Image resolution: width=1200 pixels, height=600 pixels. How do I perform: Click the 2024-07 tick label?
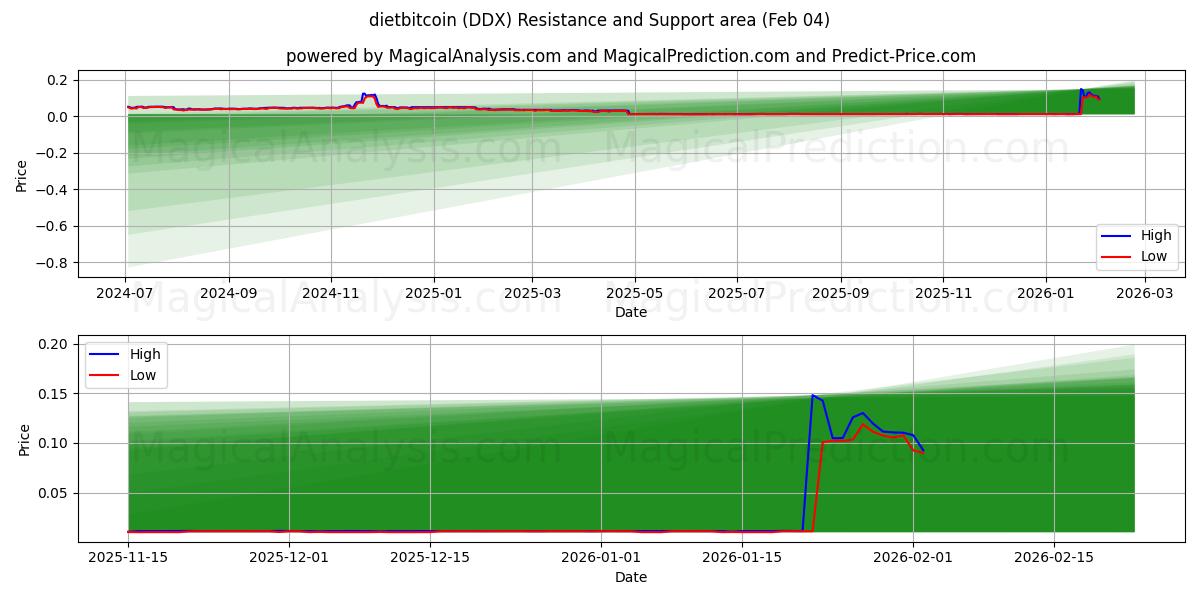pyautogui.click(x=125, y=288)
